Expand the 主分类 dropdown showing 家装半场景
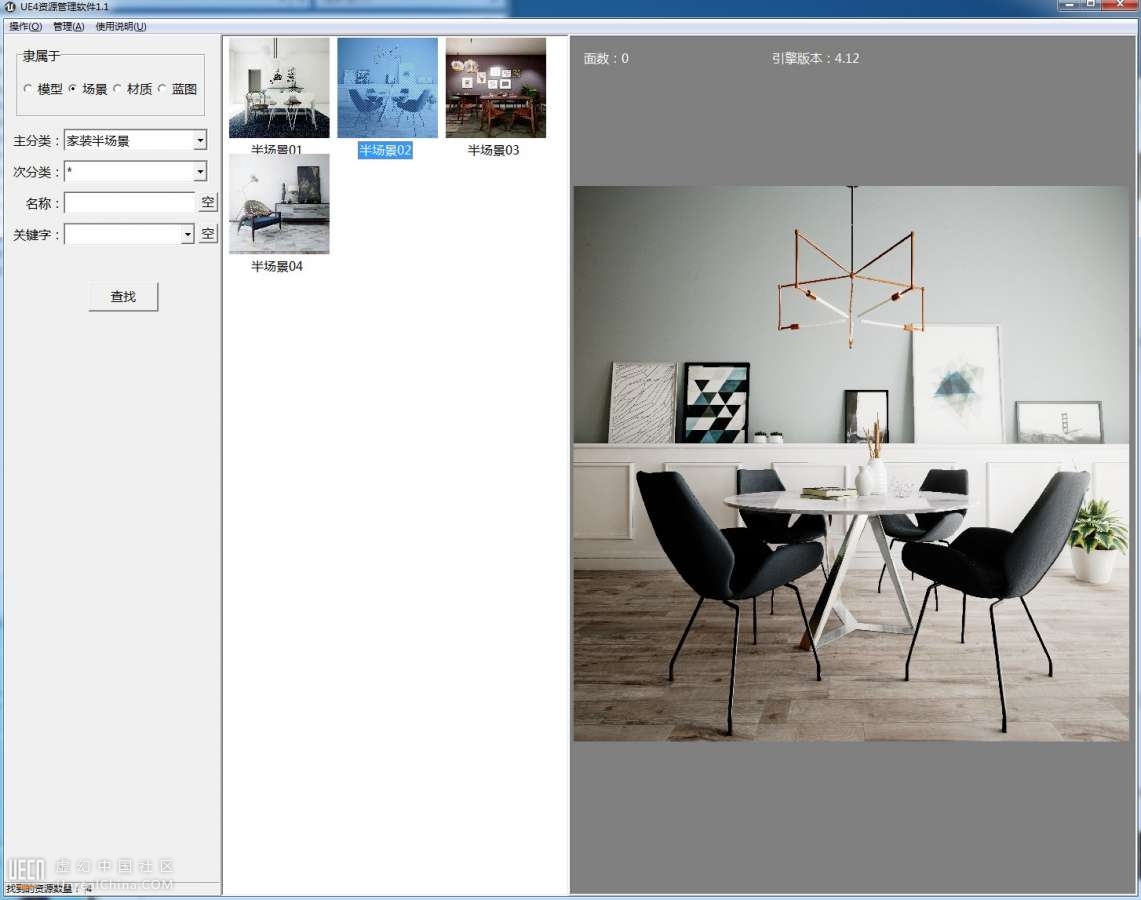This screenshot has height=900, width=1141. coord(200,141)
